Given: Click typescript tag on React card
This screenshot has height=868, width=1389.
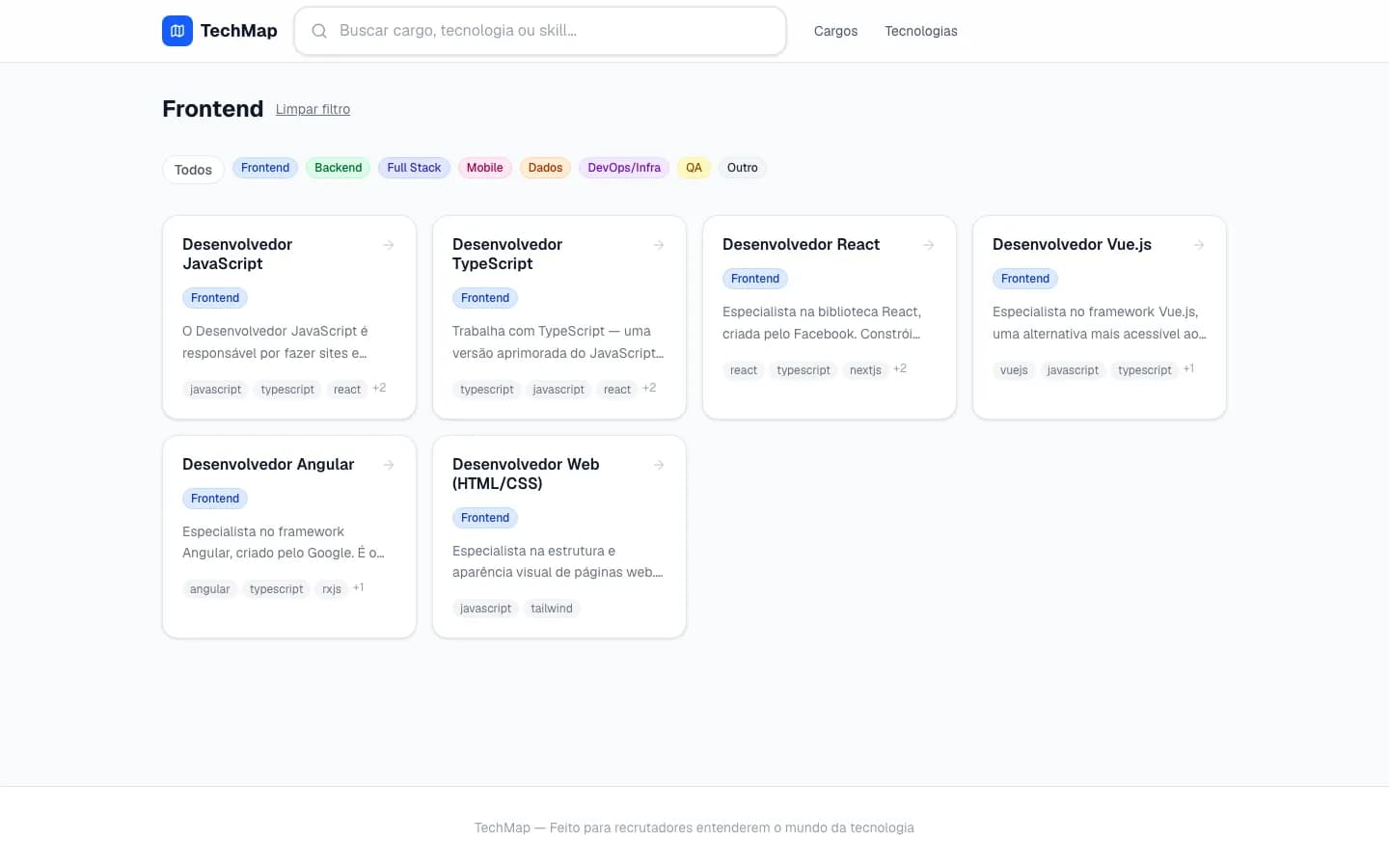Looking at the screenshot, I should pyautogui.click(x=803, y=370).
